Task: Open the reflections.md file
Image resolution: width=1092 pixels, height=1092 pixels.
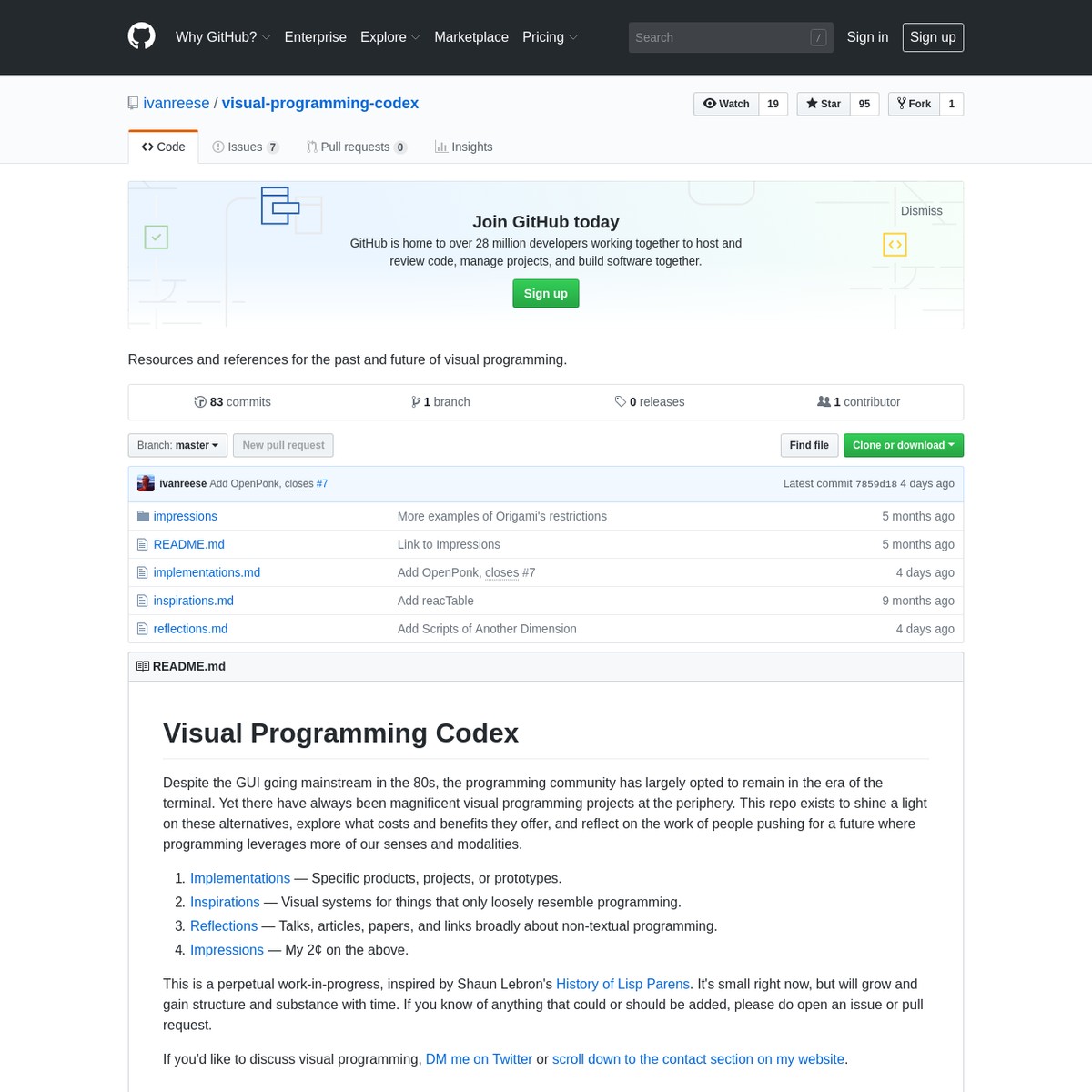Action: coord(191,629)
